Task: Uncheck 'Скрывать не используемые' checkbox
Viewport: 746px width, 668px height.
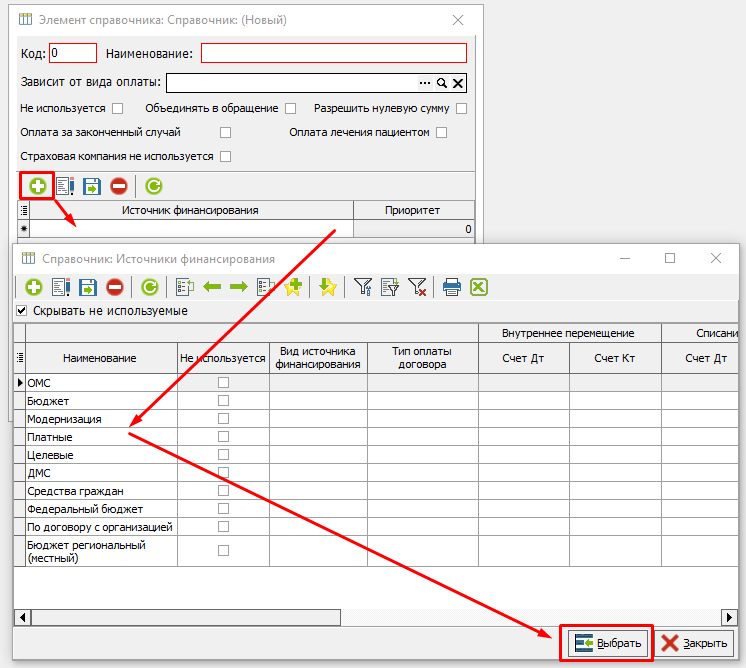Action: click(x=22, y=311)
